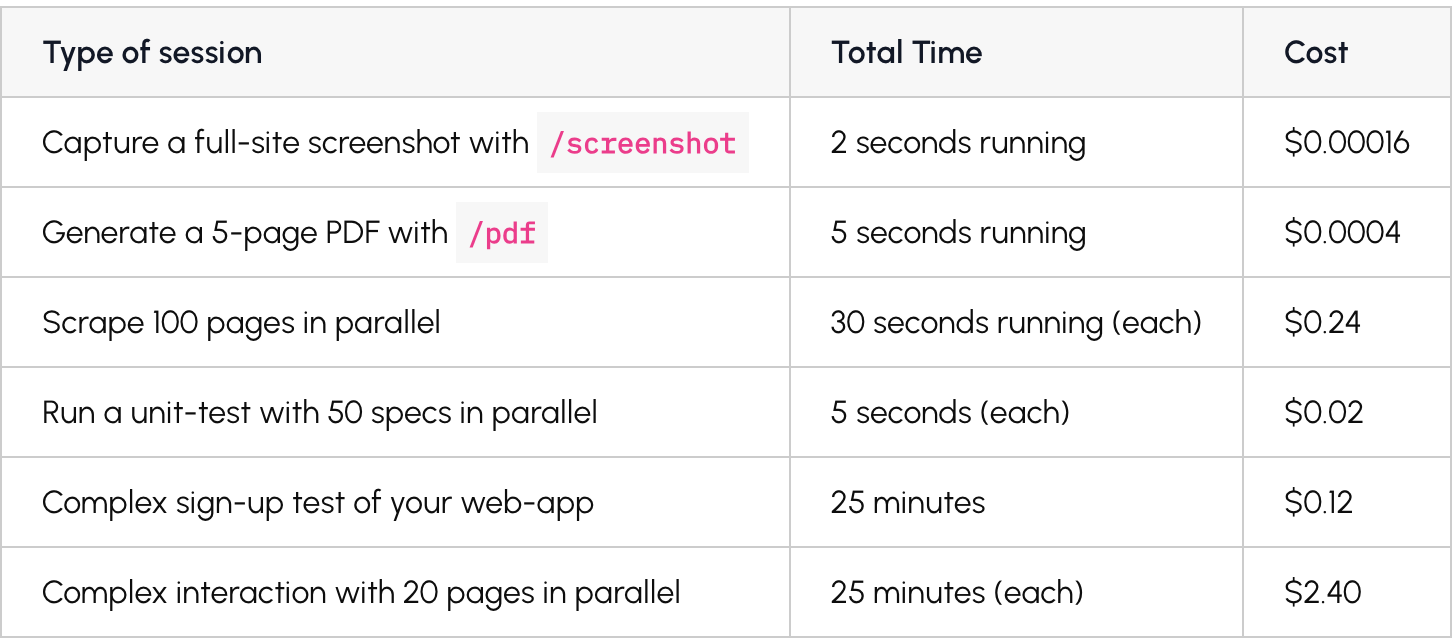Click the /screenshot code tag
Viewport: 1456px width, 642px height.
643,143
